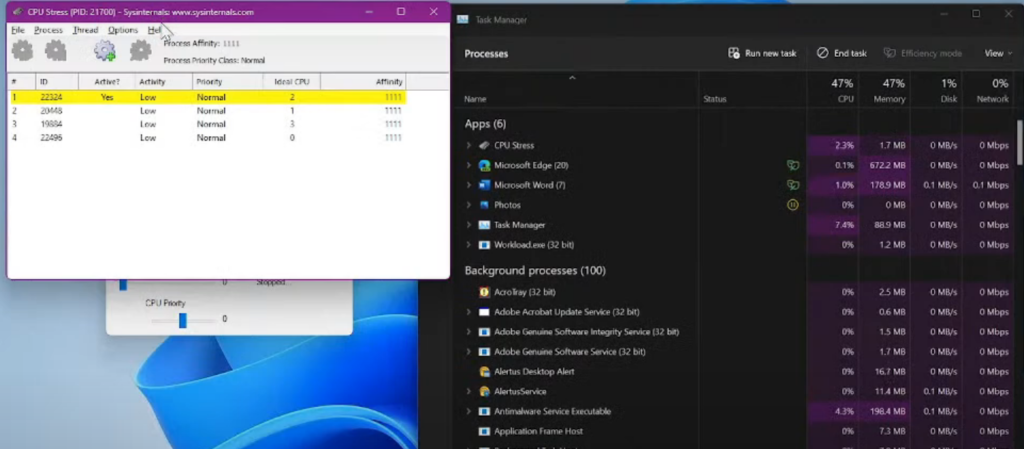The width and height of the screenshot is (1024, 449).
Task: Click efficiency leaf status on Microsoft Edge row
Action: 792,165
